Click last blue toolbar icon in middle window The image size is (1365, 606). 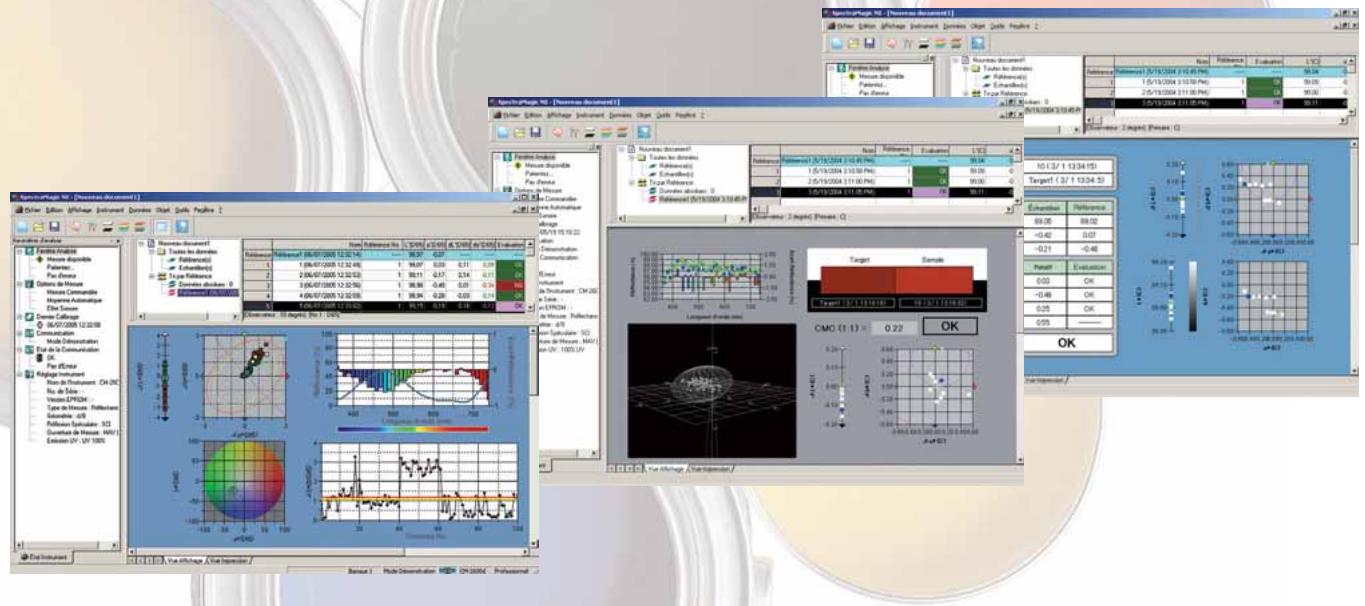(645, 132)
